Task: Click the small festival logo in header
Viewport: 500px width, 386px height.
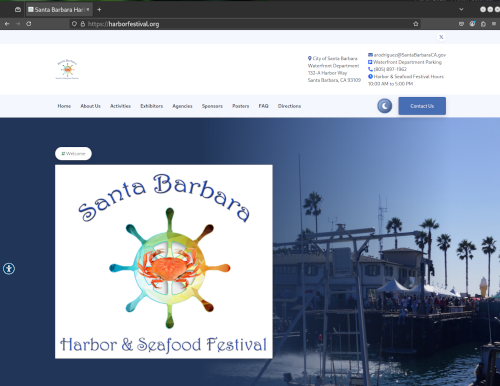Action: click(x=67, y=69)
